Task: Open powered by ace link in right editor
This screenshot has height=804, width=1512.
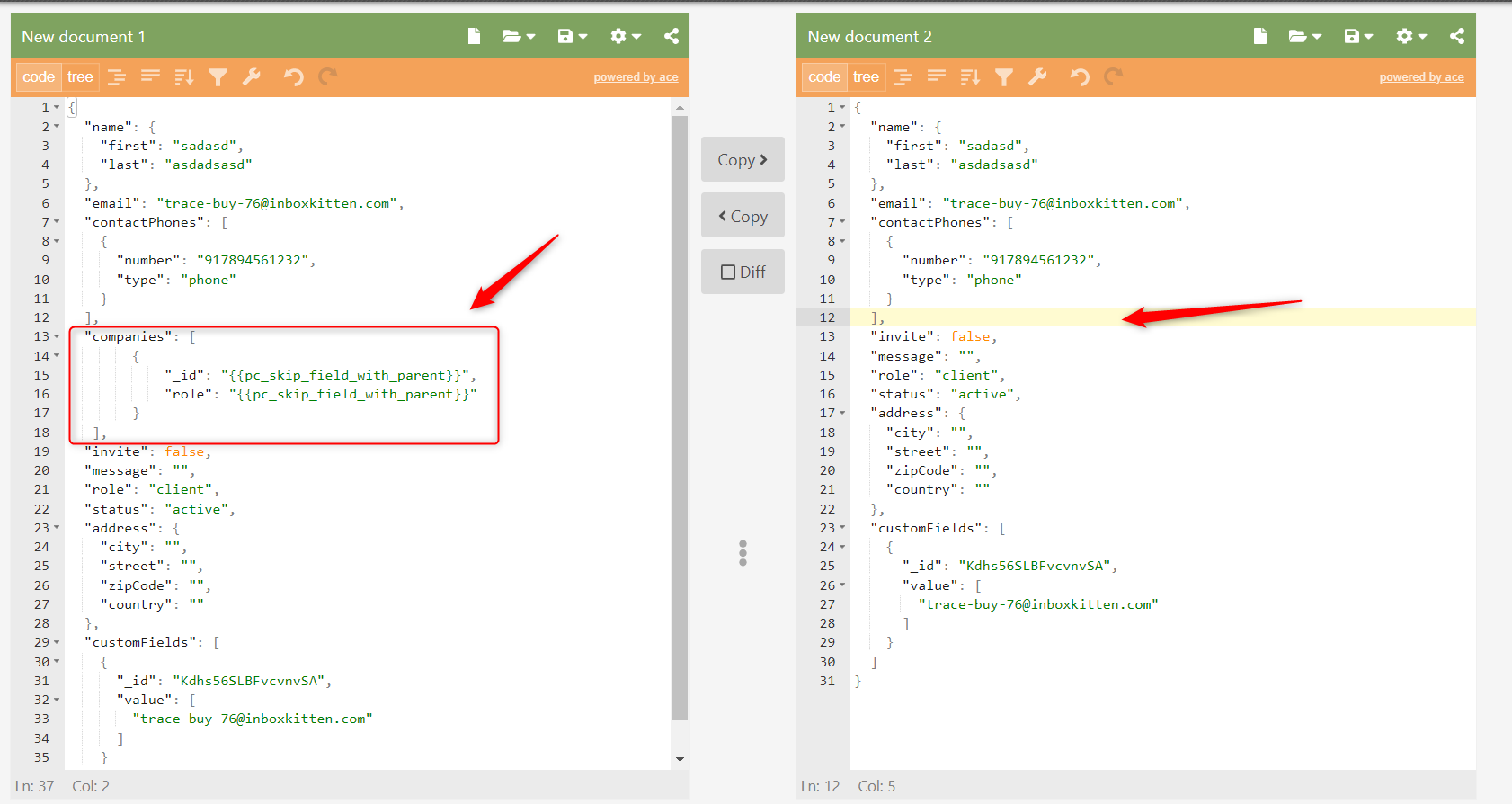Action: pyautogui.click(x=1421, y=77)
